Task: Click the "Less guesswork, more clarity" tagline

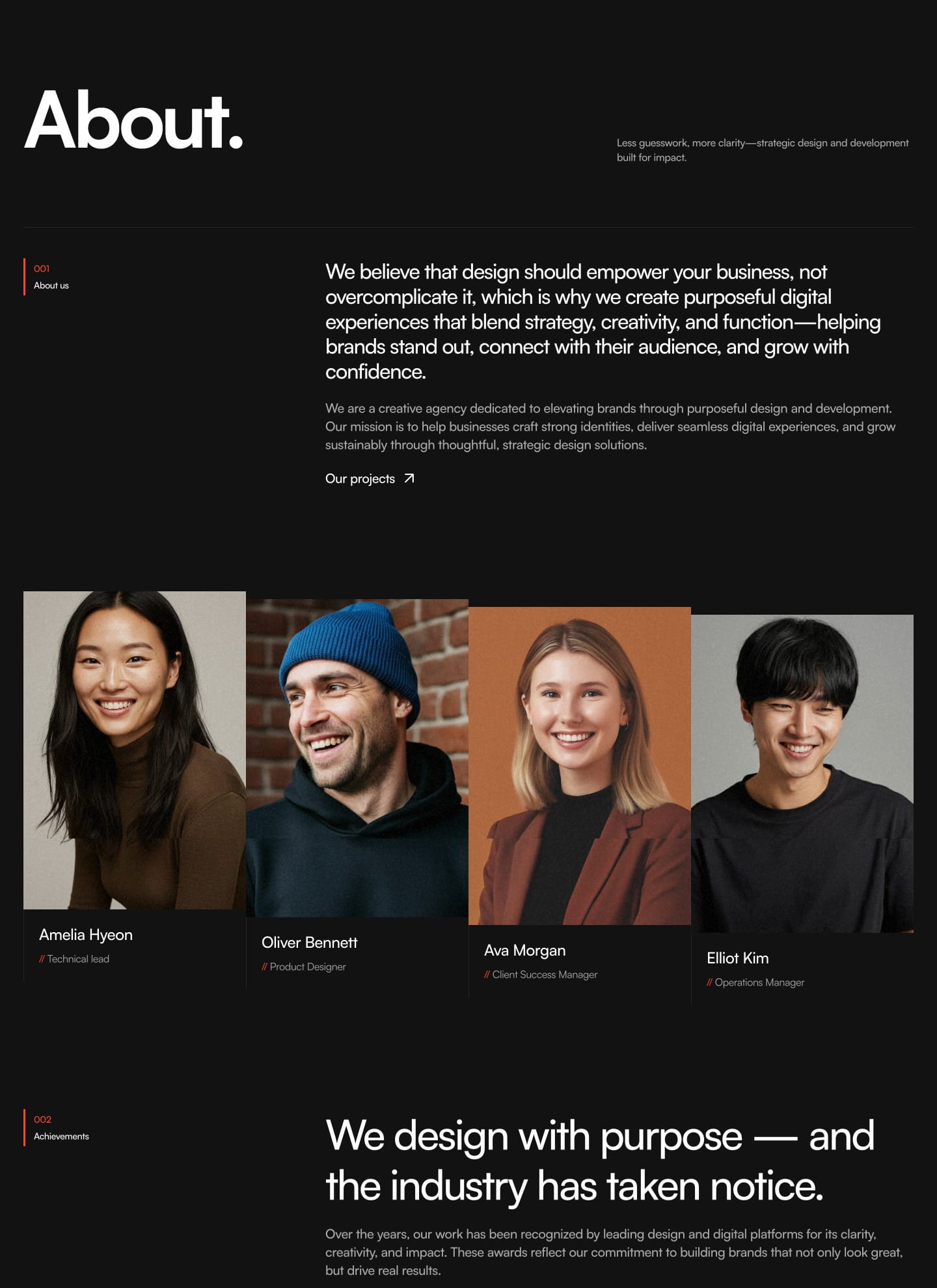Action: point(763,150)
